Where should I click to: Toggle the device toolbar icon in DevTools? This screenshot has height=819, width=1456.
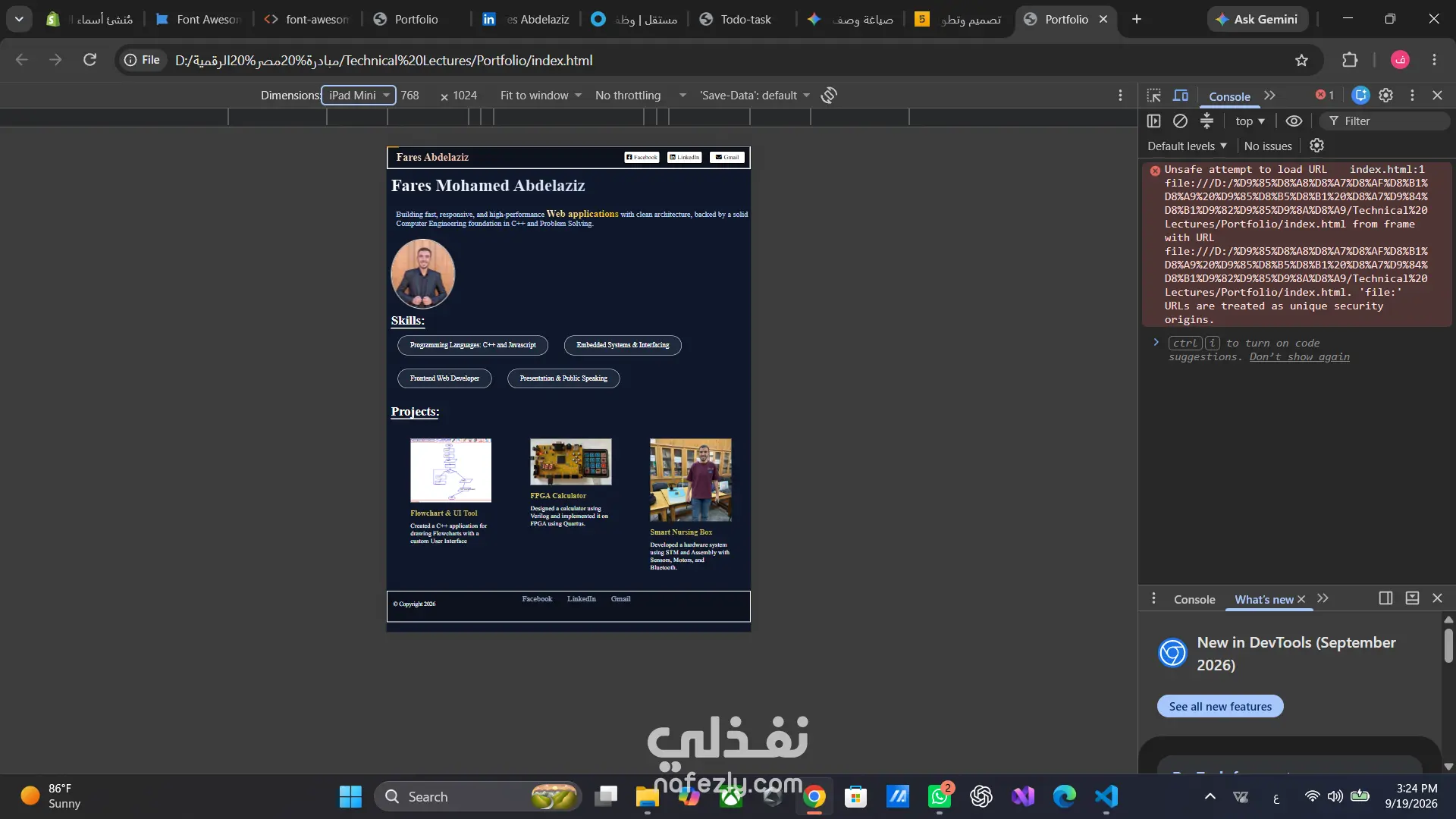point(1181,96)
